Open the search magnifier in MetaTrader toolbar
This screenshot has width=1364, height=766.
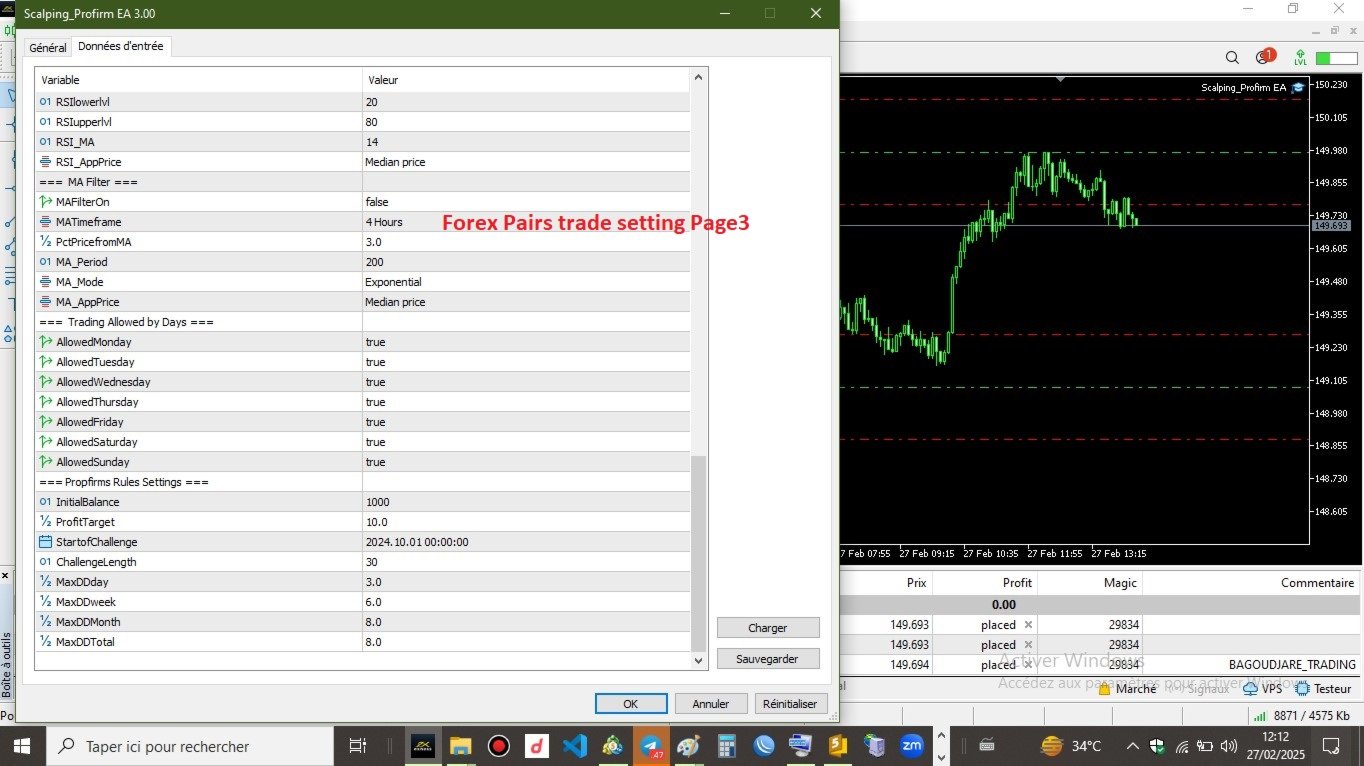pyautogui.click(x=1232, y=58)
